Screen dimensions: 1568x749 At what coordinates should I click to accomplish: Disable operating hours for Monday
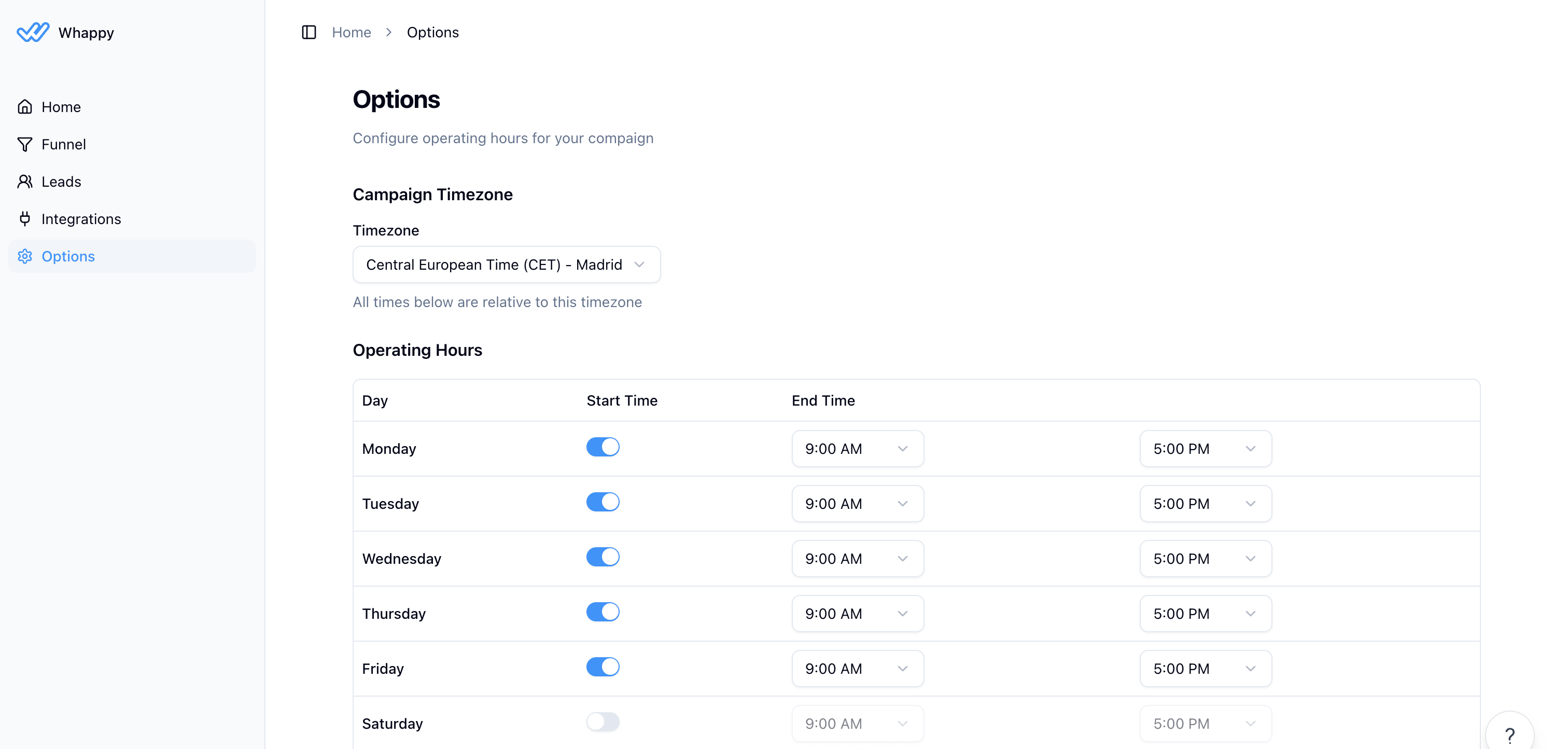pos(603,447)
